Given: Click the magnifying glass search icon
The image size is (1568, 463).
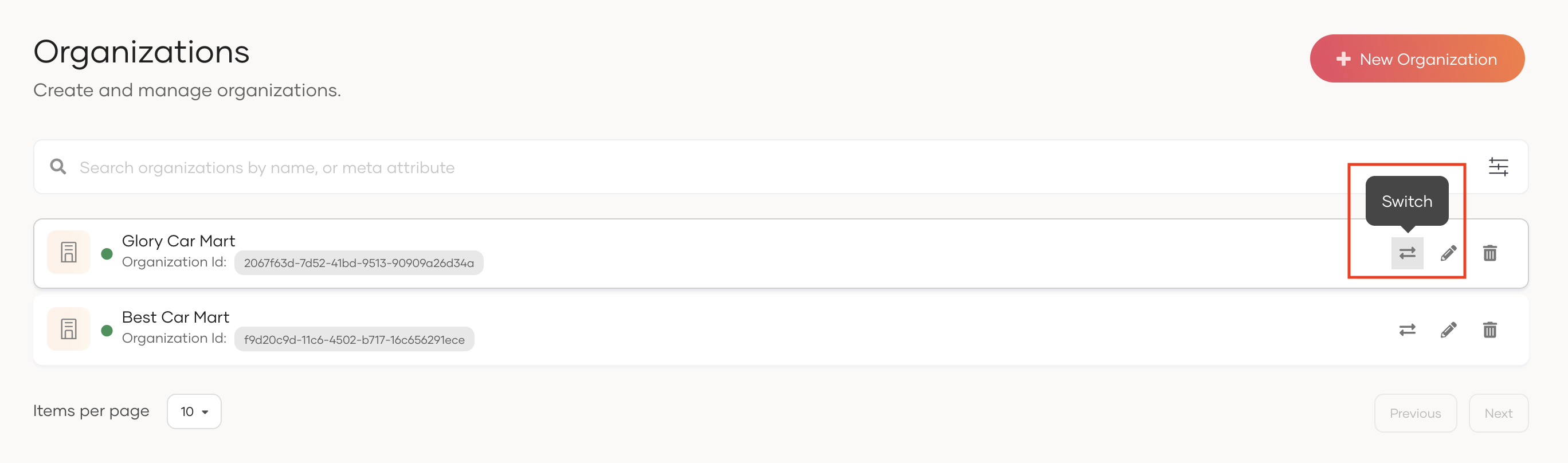Looking at the screenshot, I should (58, 167).
